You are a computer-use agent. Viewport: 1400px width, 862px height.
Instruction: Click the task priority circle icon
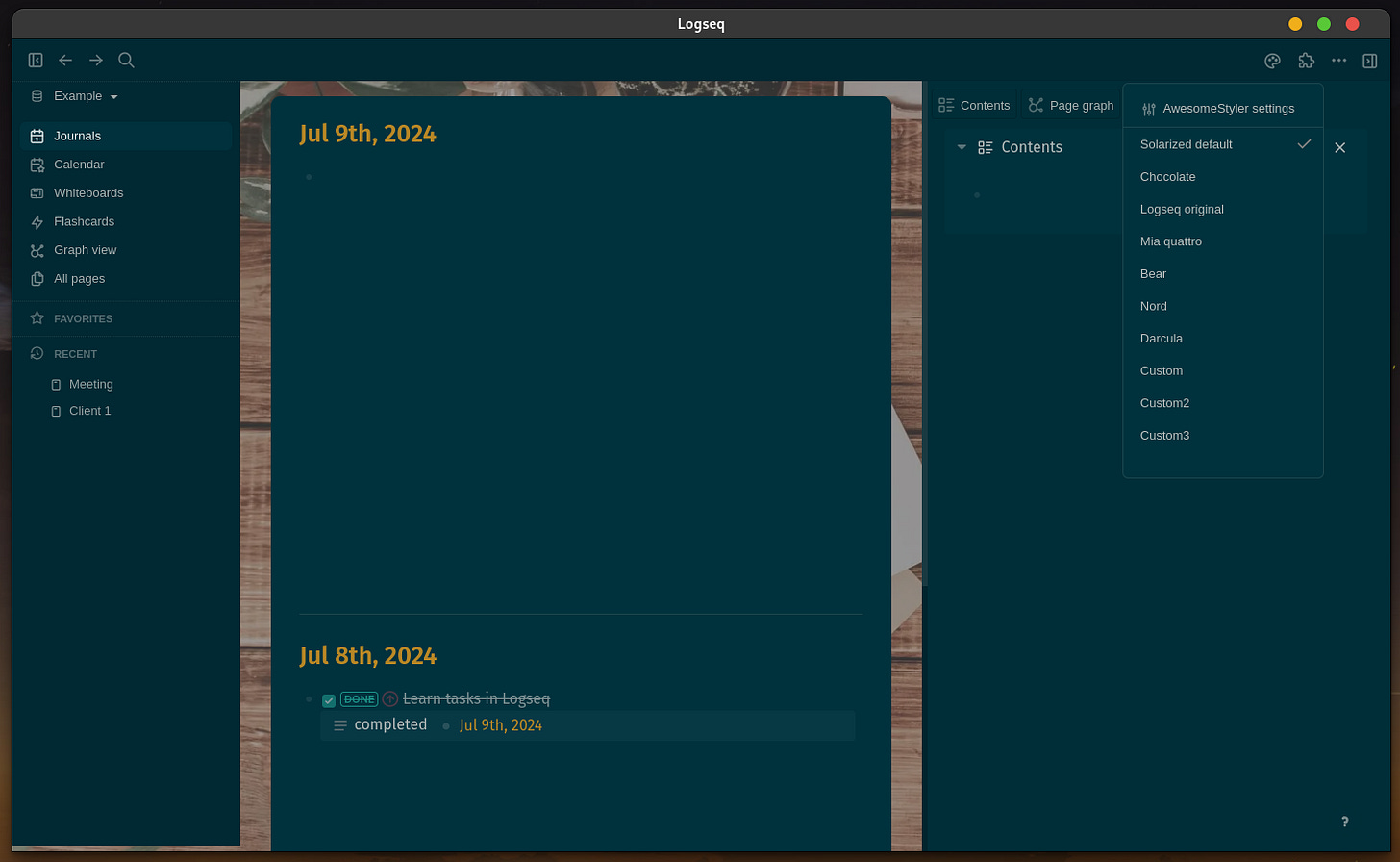click(390, 699)
